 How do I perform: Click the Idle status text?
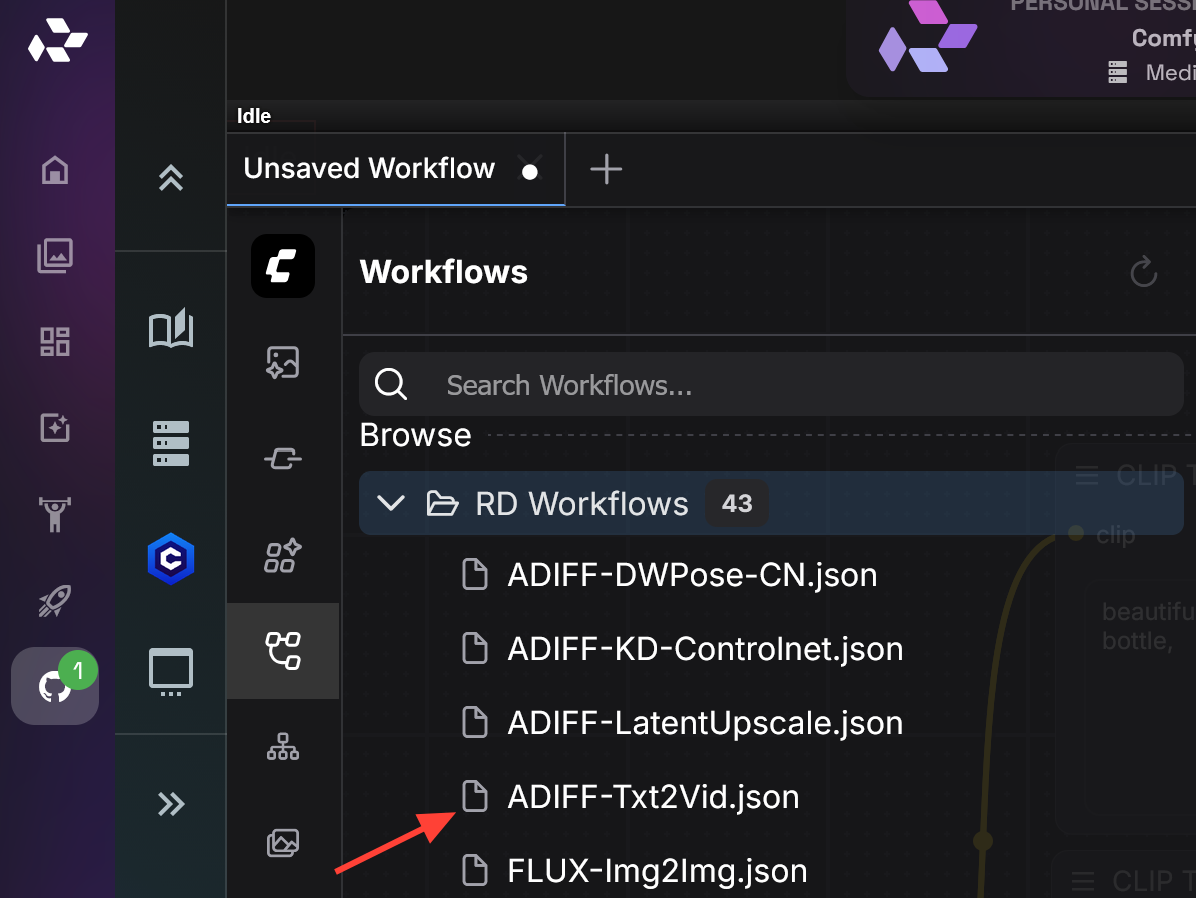tap(254, 116)
